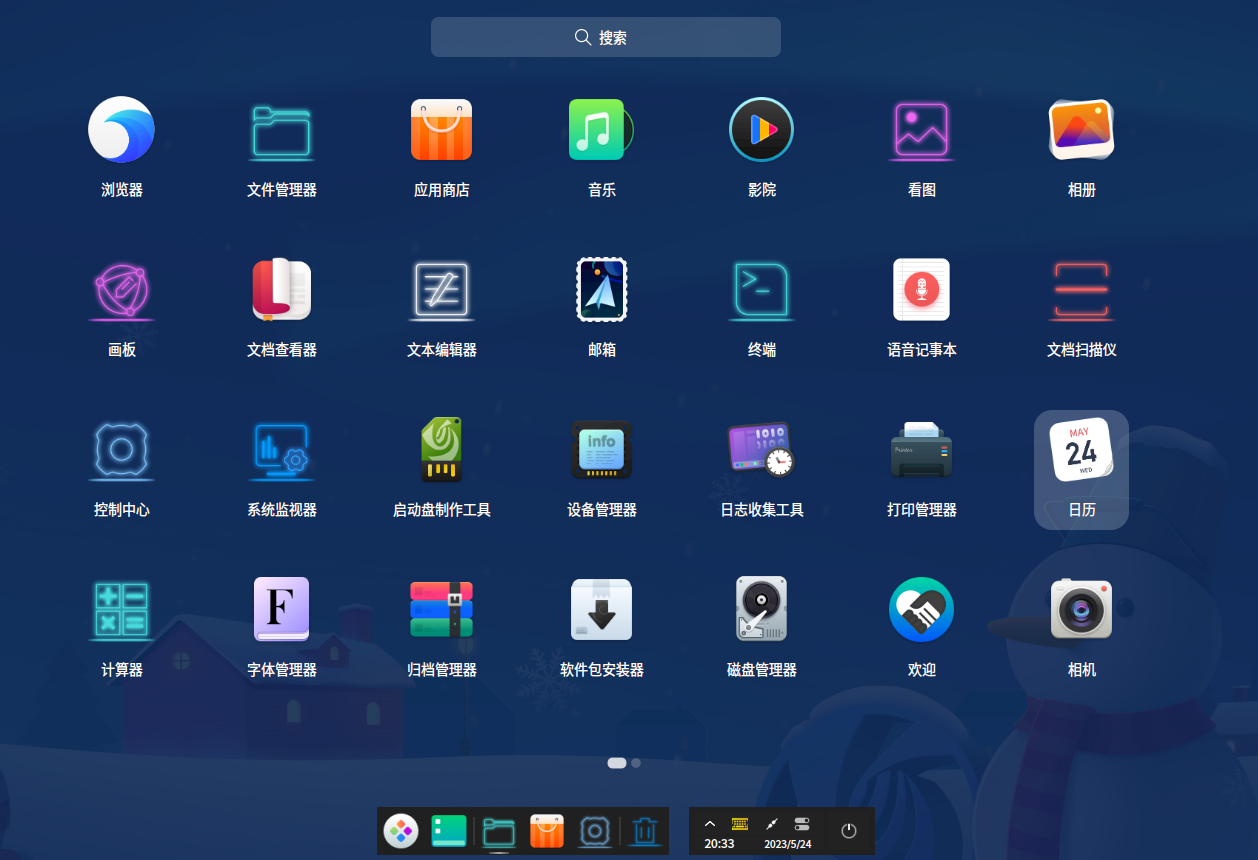Screen dimensions: 1258x860
Task: Open control center from the dock
Action: click(x=595, y=831)
